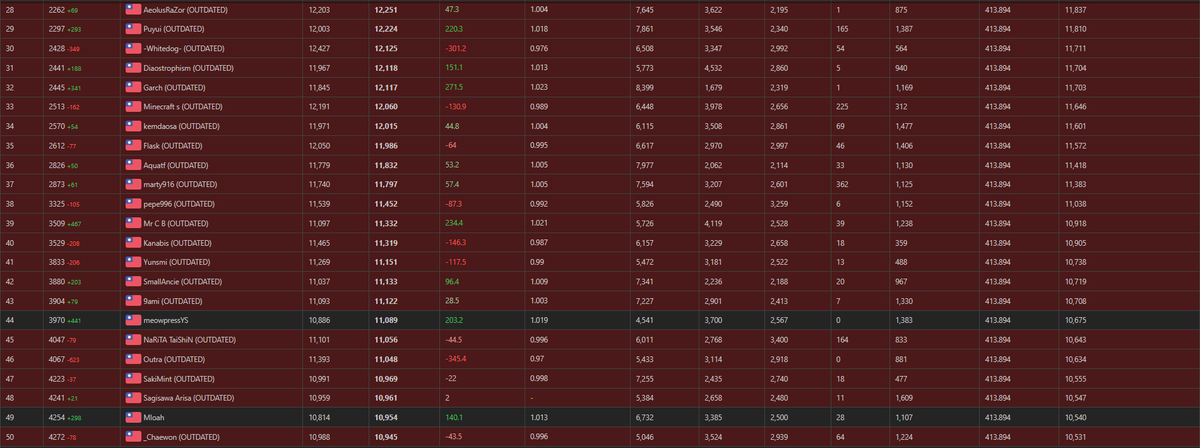Open Flask (OUTDATED) player profile
Image resolution: width=1200 pixels, height=448 pixels.
tap(174, 145)
